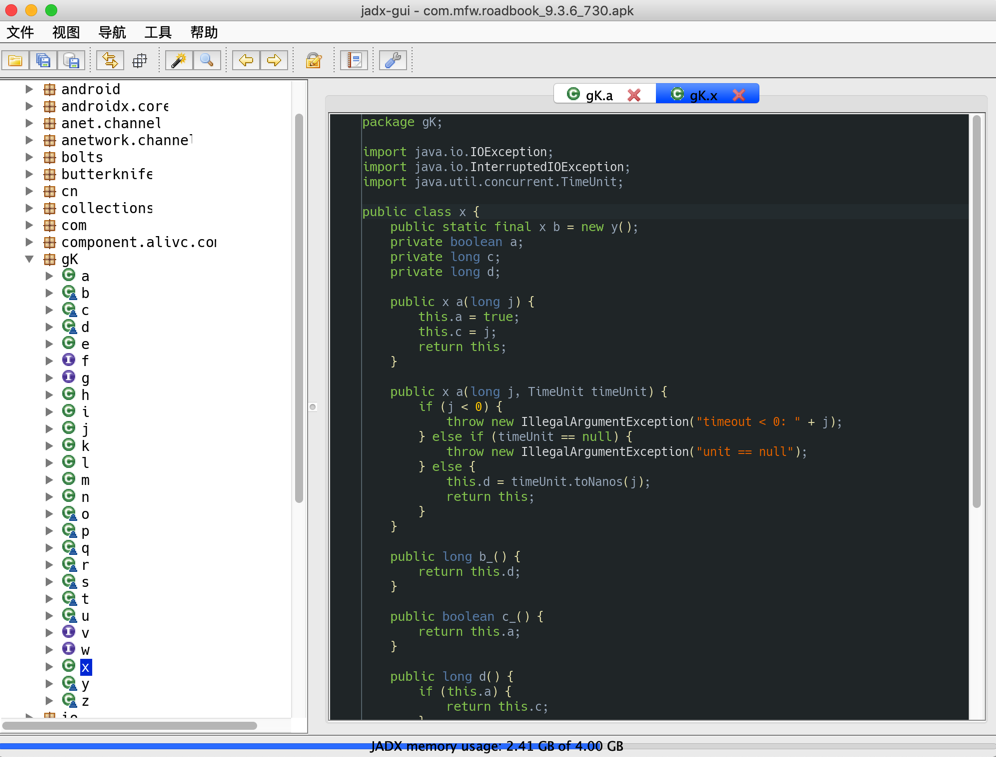Click the 'import java.io.IOException' line
This screenshot has height=757, width=996.
(457, 152)
